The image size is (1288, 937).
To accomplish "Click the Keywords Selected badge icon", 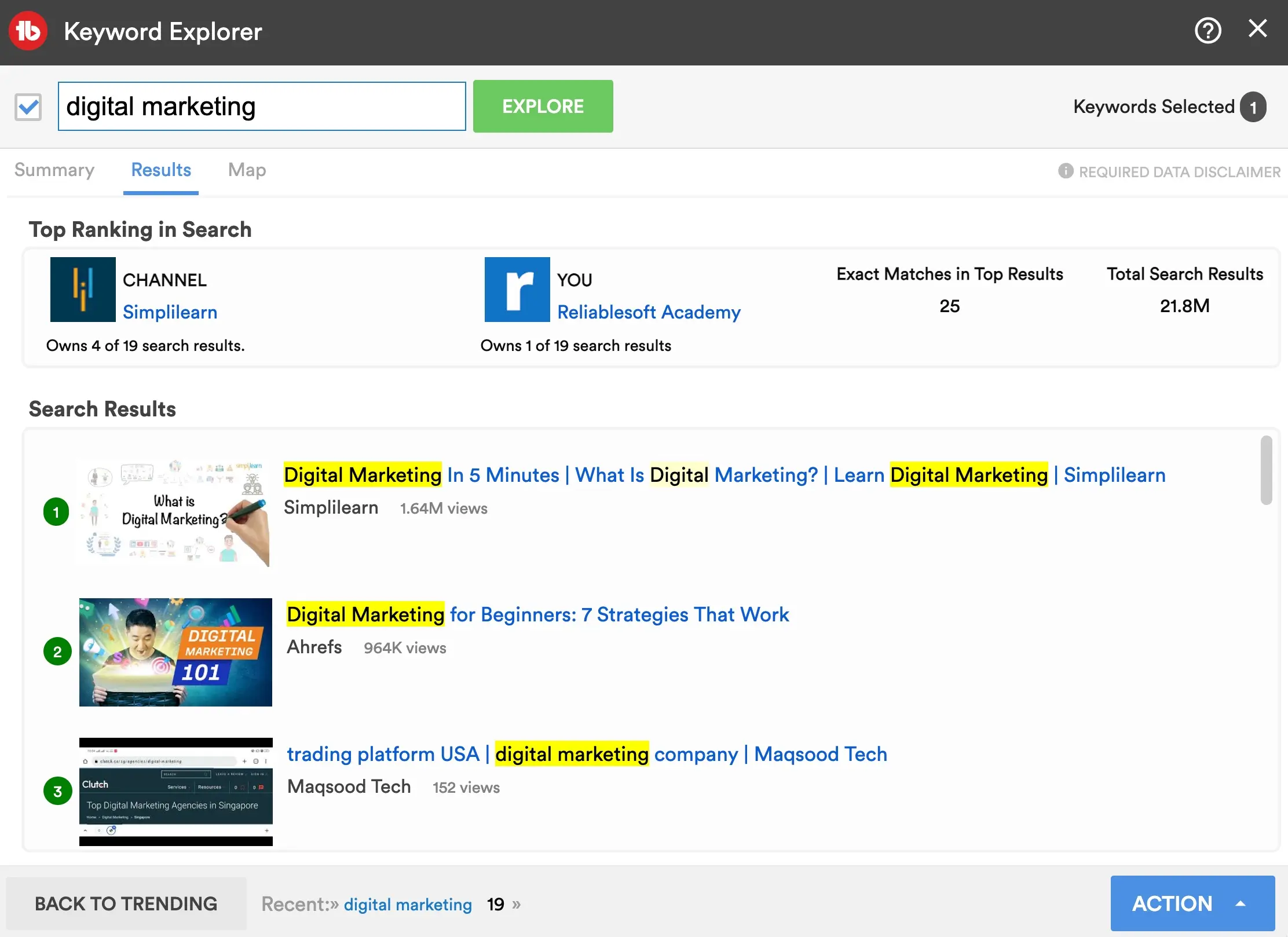I will 1252,106.
